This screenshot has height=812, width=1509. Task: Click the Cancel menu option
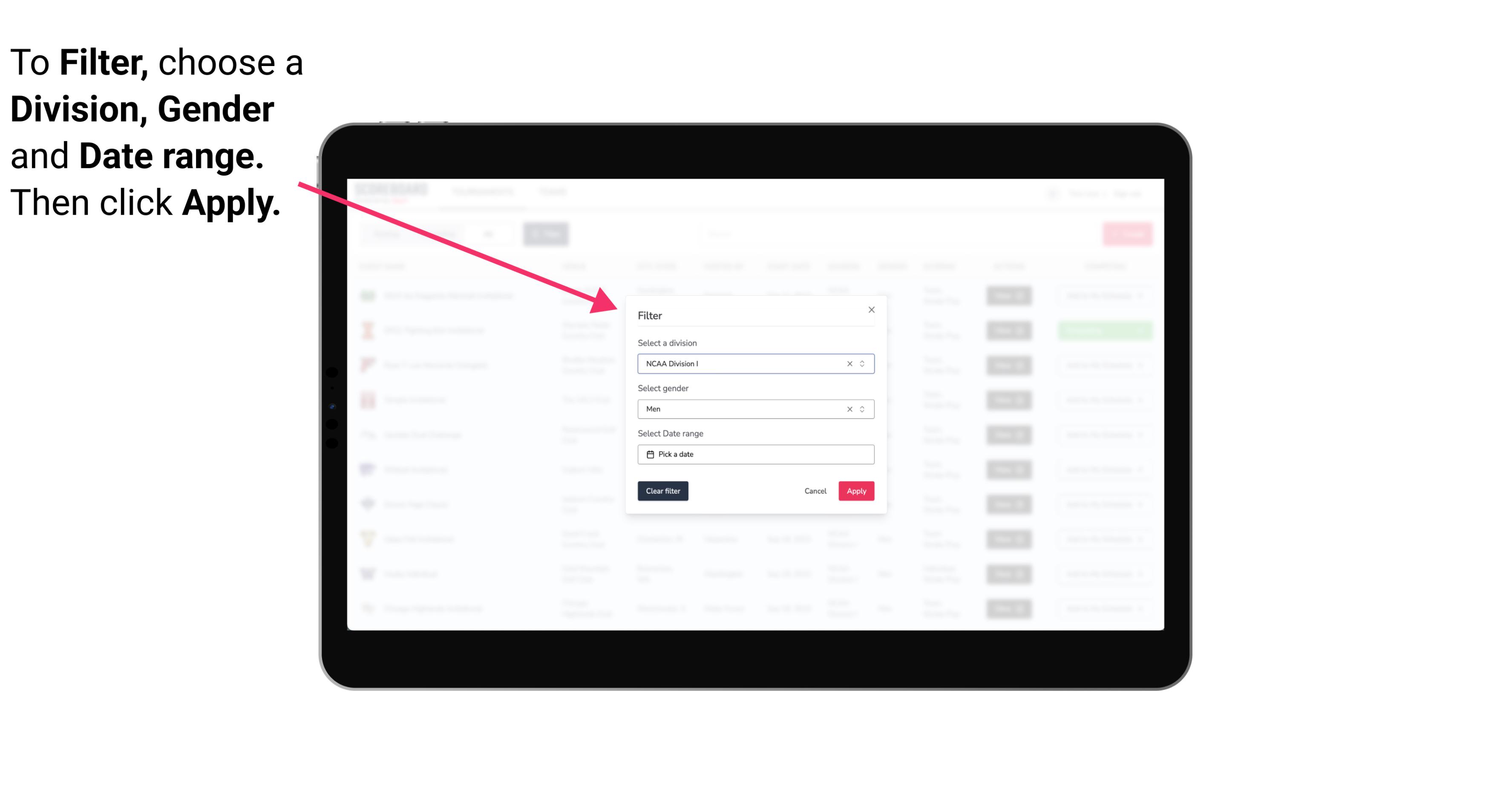[815, 491]
